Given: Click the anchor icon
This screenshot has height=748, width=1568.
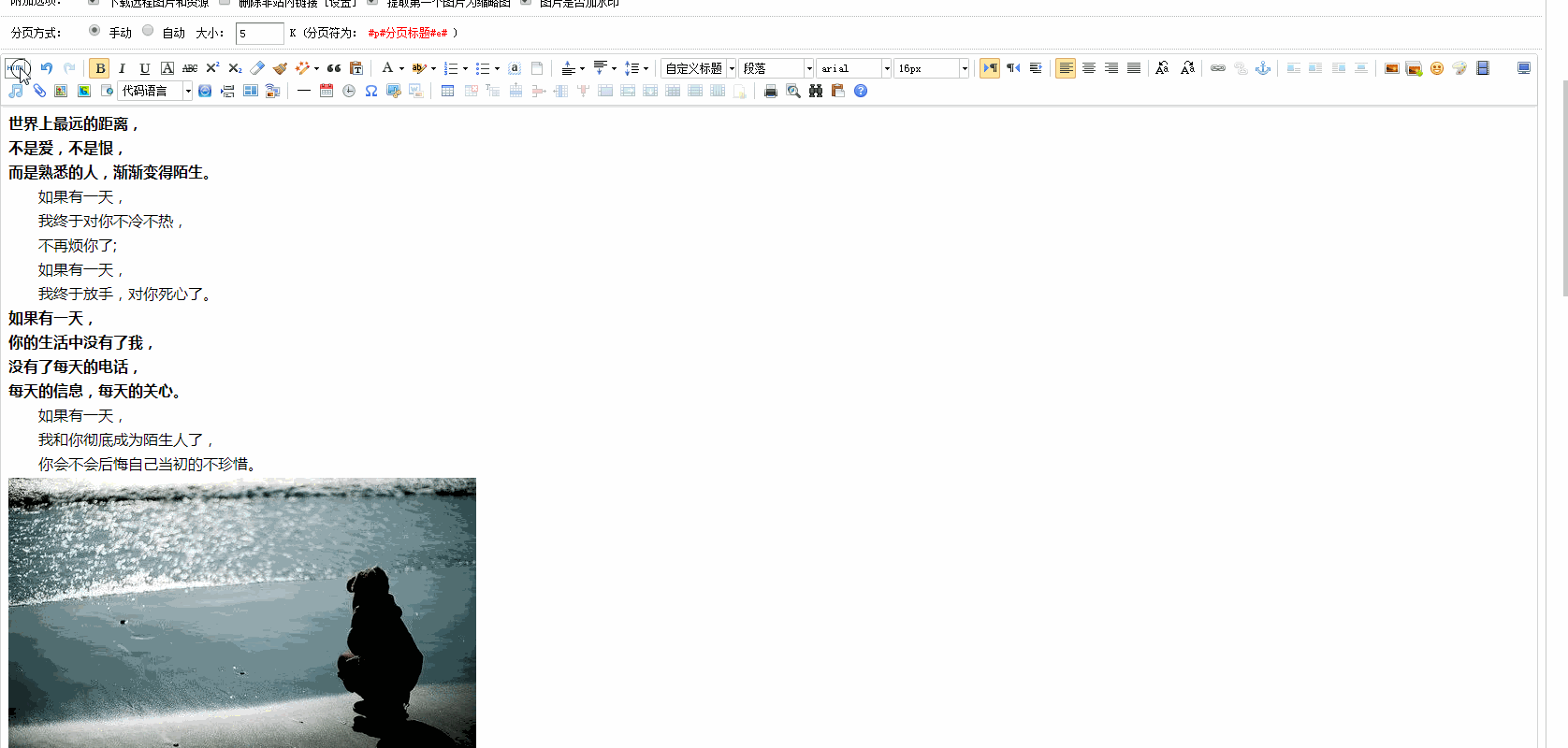Looking at the screenshot, I should coord(1263,68).
